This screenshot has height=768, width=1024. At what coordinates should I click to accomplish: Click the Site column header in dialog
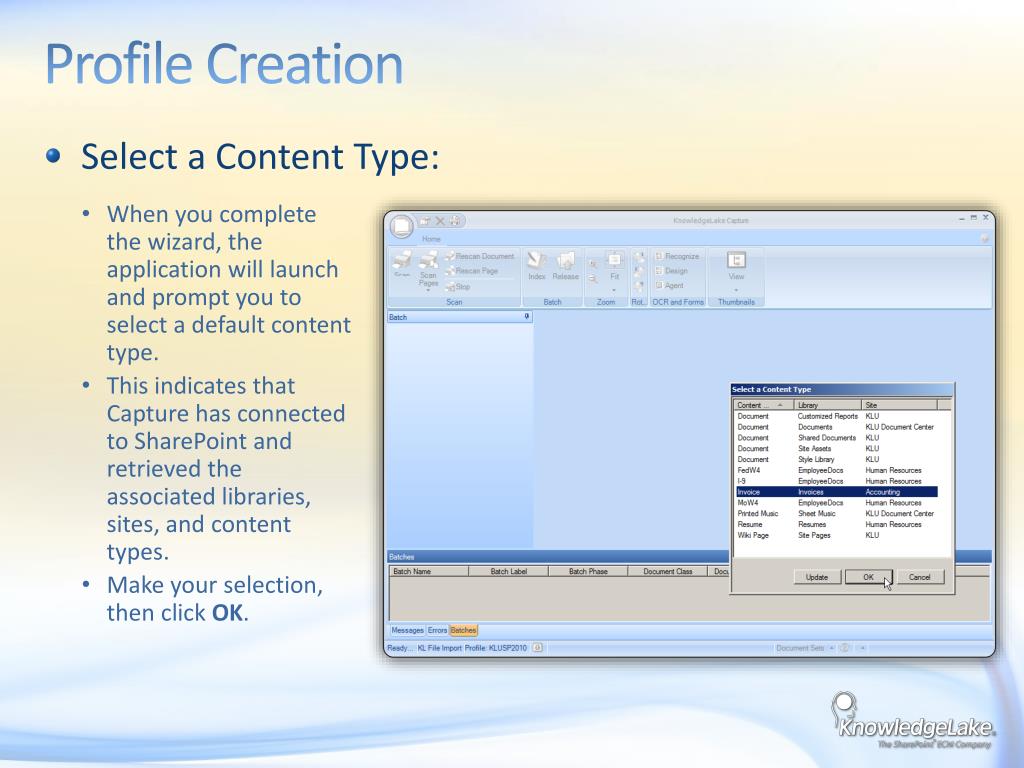pos(899,405)
